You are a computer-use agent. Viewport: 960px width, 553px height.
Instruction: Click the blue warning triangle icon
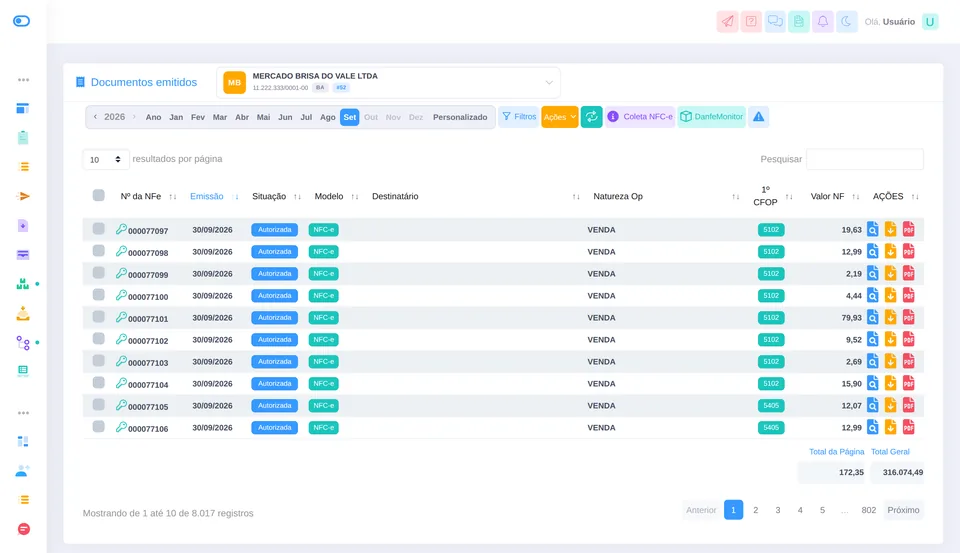pos(759,116)
